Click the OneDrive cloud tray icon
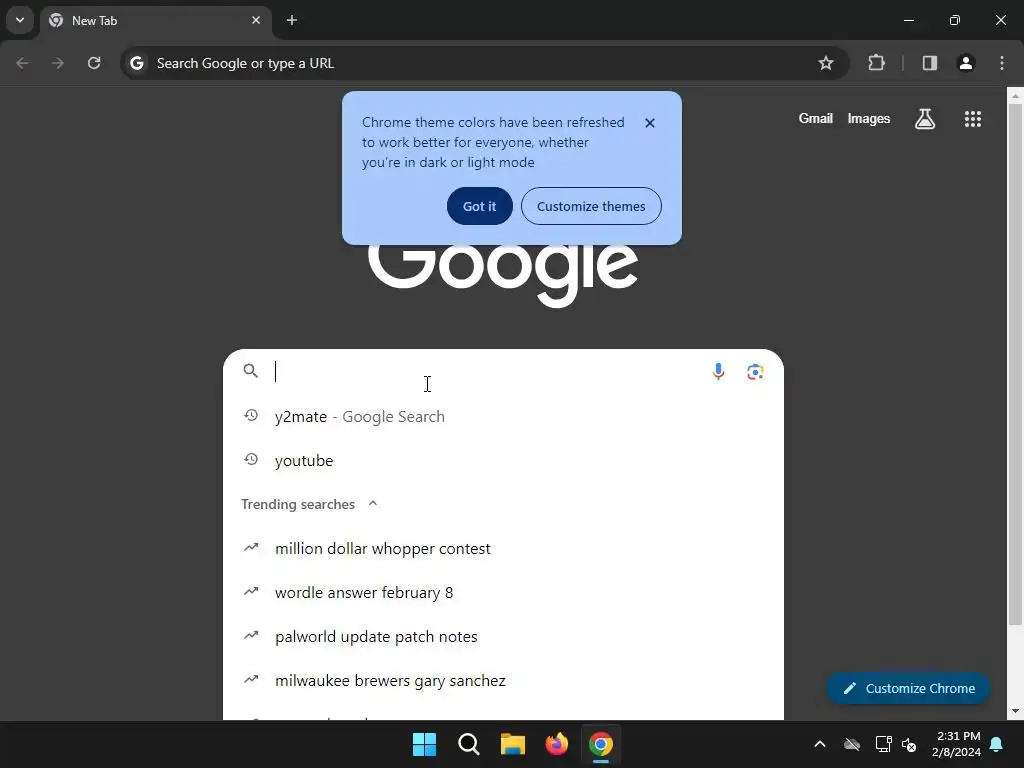The height and width of the screenshot is (768, 1024). tap(852, 744)
